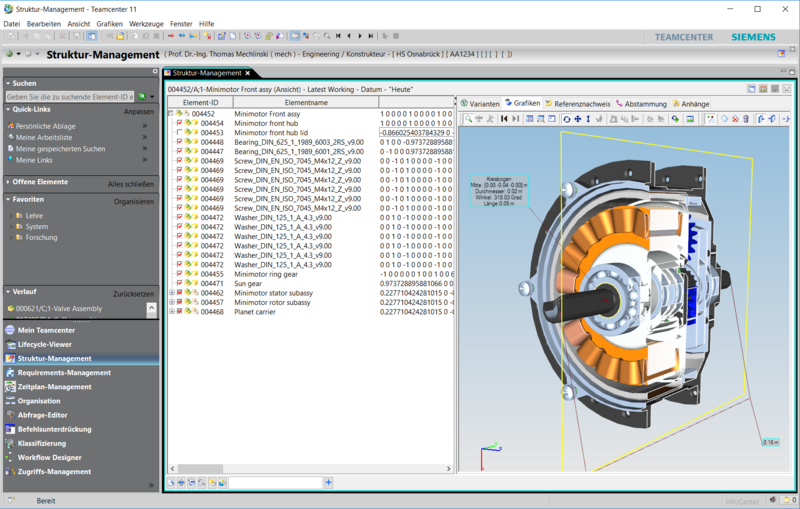Activate the pan four-arrow tool in viewer toolbar

(x=578, y=119)
